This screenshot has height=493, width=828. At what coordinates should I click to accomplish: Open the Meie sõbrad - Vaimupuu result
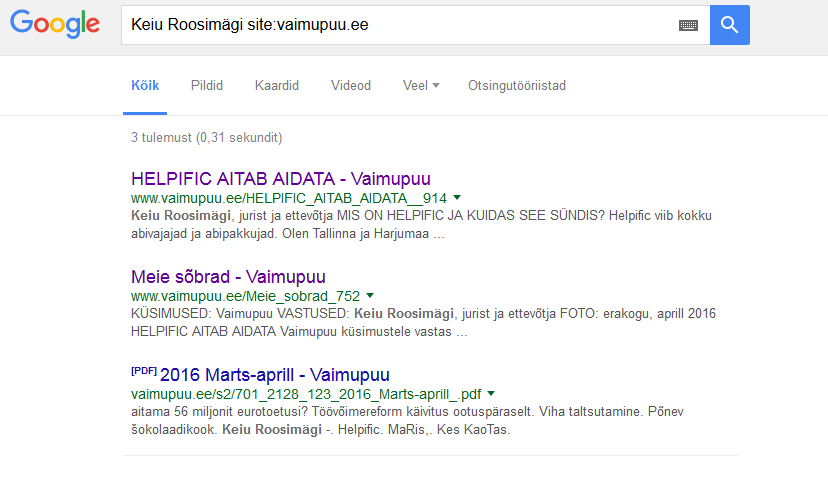228,277
